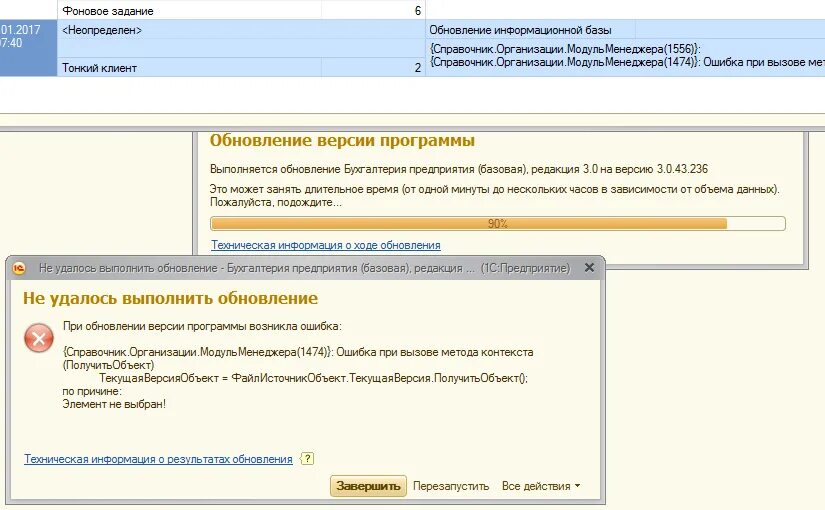Click the Выполняется обновление Бухгалтерия предприятия text
The width and height of the screenshot is (825, 510).
(x=459, y=169)
